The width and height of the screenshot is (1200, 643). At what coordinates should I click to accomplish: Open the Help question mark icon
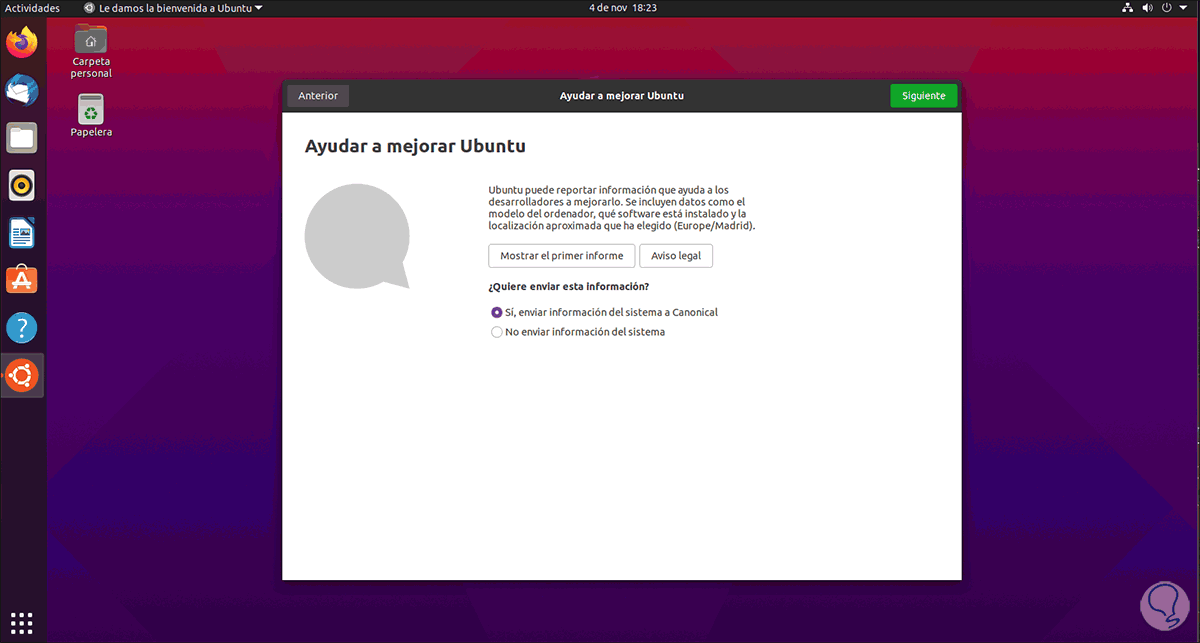point(22,327)
